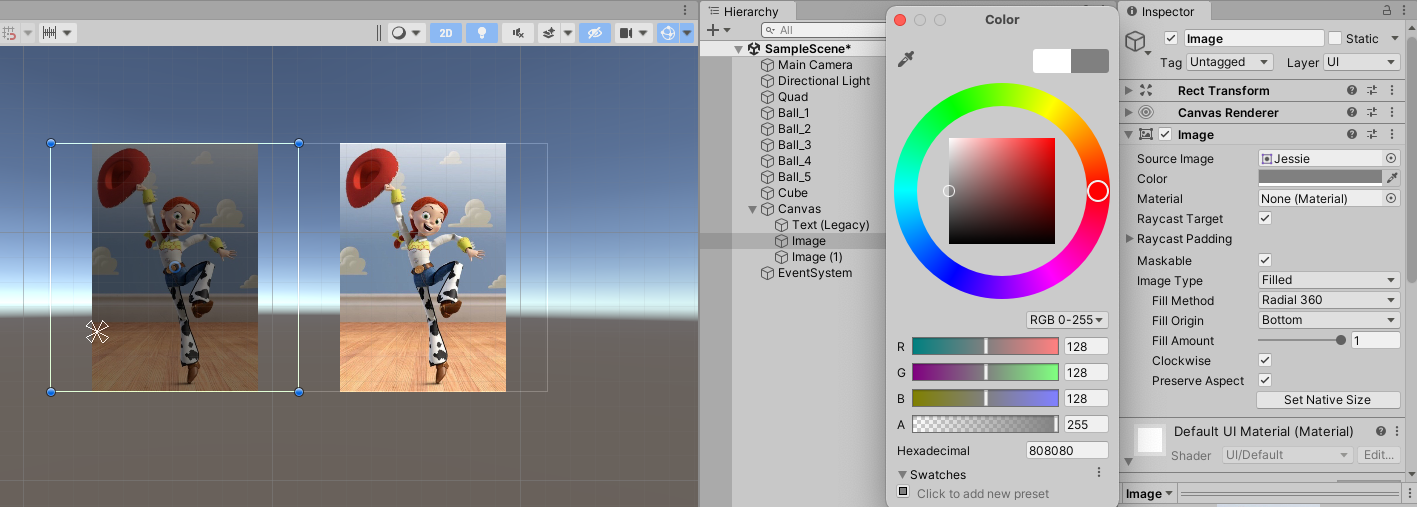Toggle 2D view mode in Scene toolbar
Screen dimensions: 1417x507
tap(445, 33)
